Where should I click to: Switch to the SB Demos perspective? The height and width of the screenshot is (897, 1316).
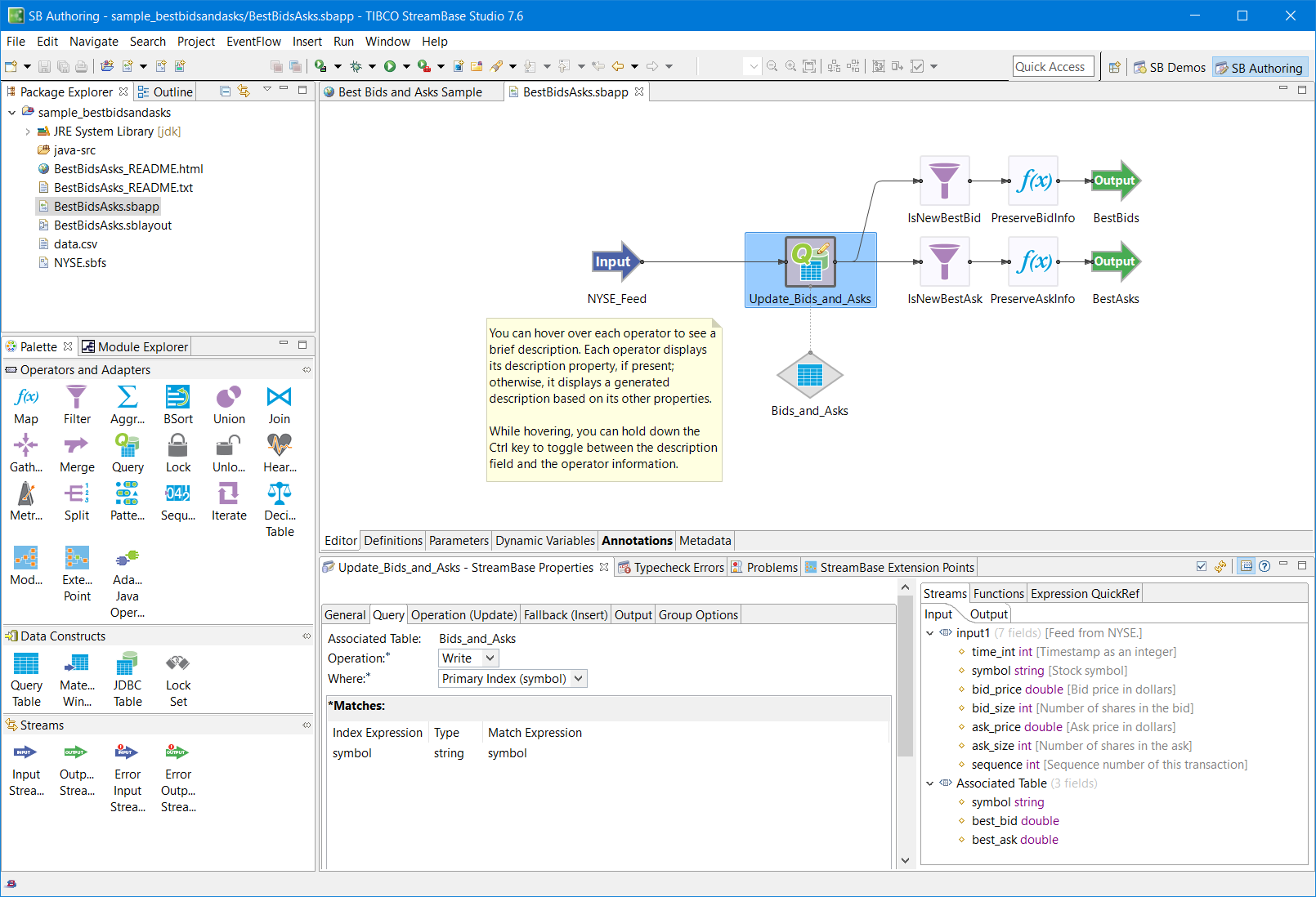pyautogui.click(x=1169, y=68)
